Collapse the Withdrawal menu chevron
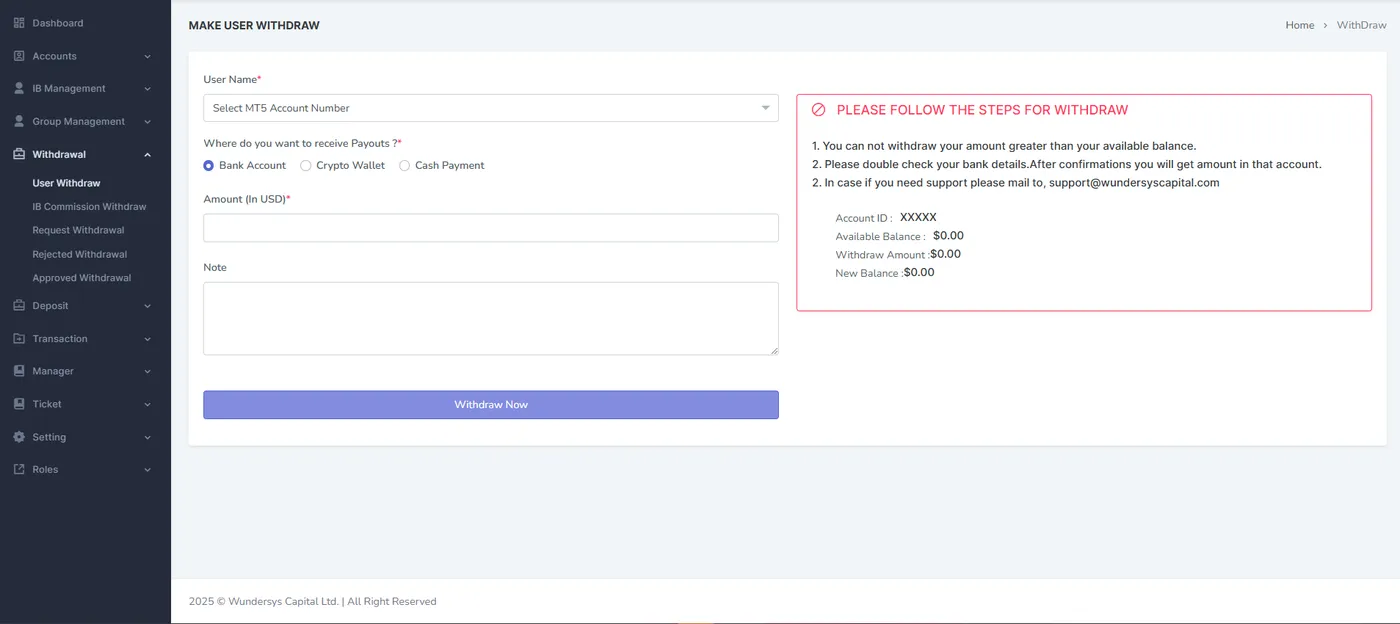 [x=148, y=154]
